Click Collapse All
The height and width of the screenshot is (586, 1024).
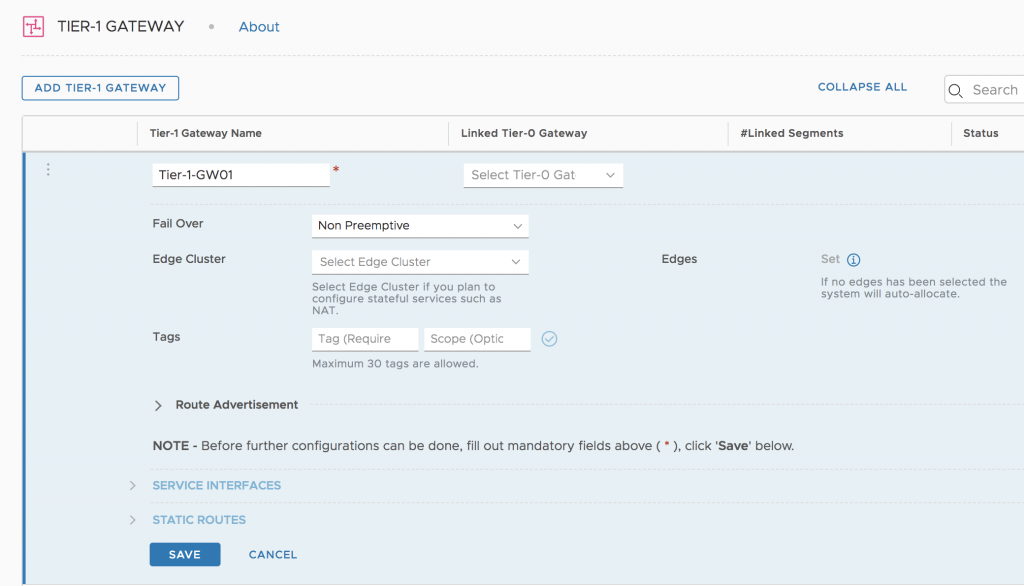tap(862, 87)
